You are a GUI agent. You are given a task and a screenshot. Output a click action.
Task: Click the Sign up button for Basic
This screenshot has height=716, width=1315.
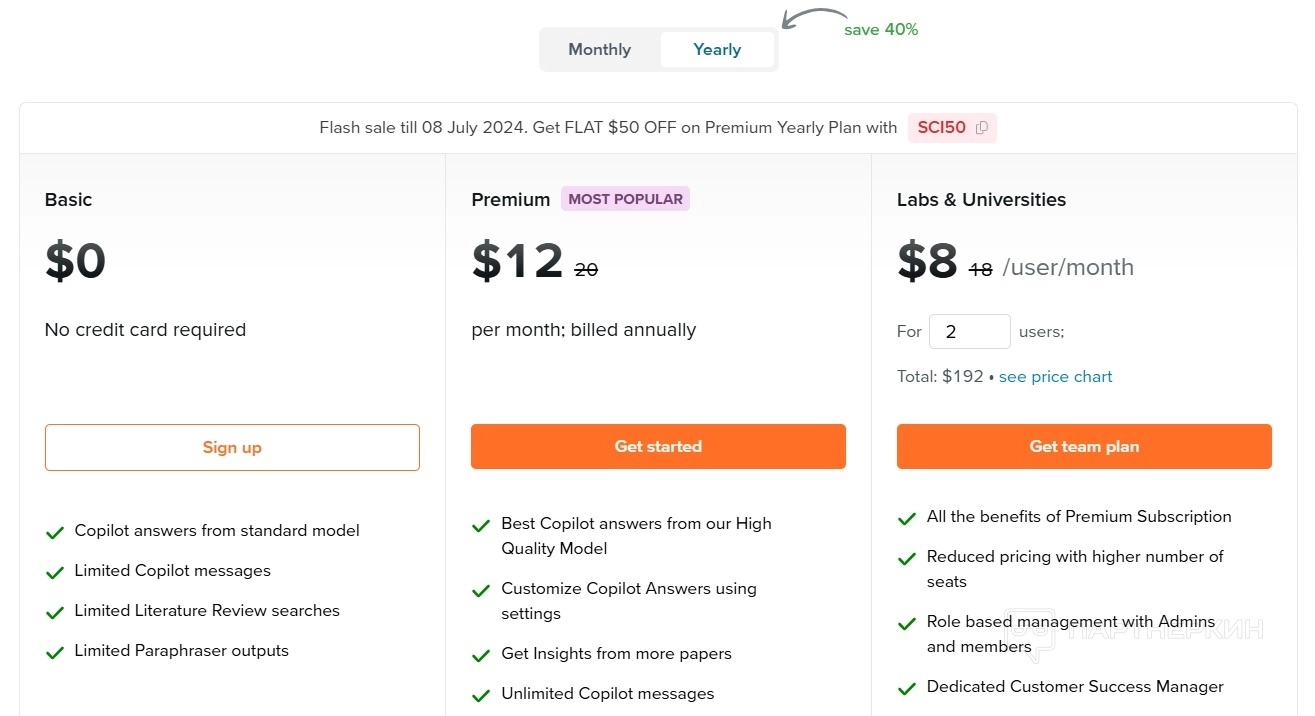pos(232,447)
